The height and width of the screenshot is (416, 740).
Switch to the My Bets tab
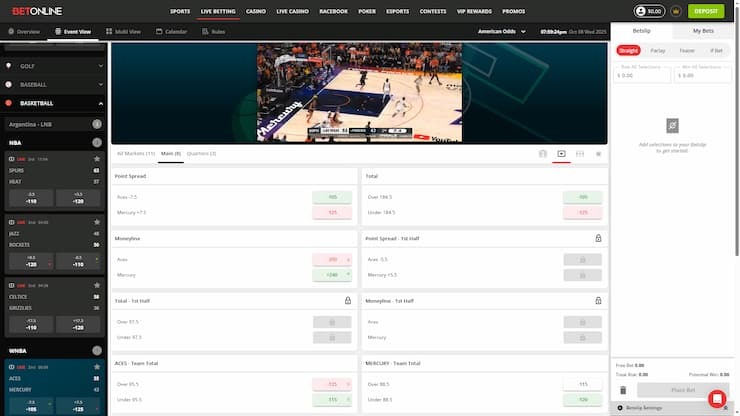pos(704,32)
